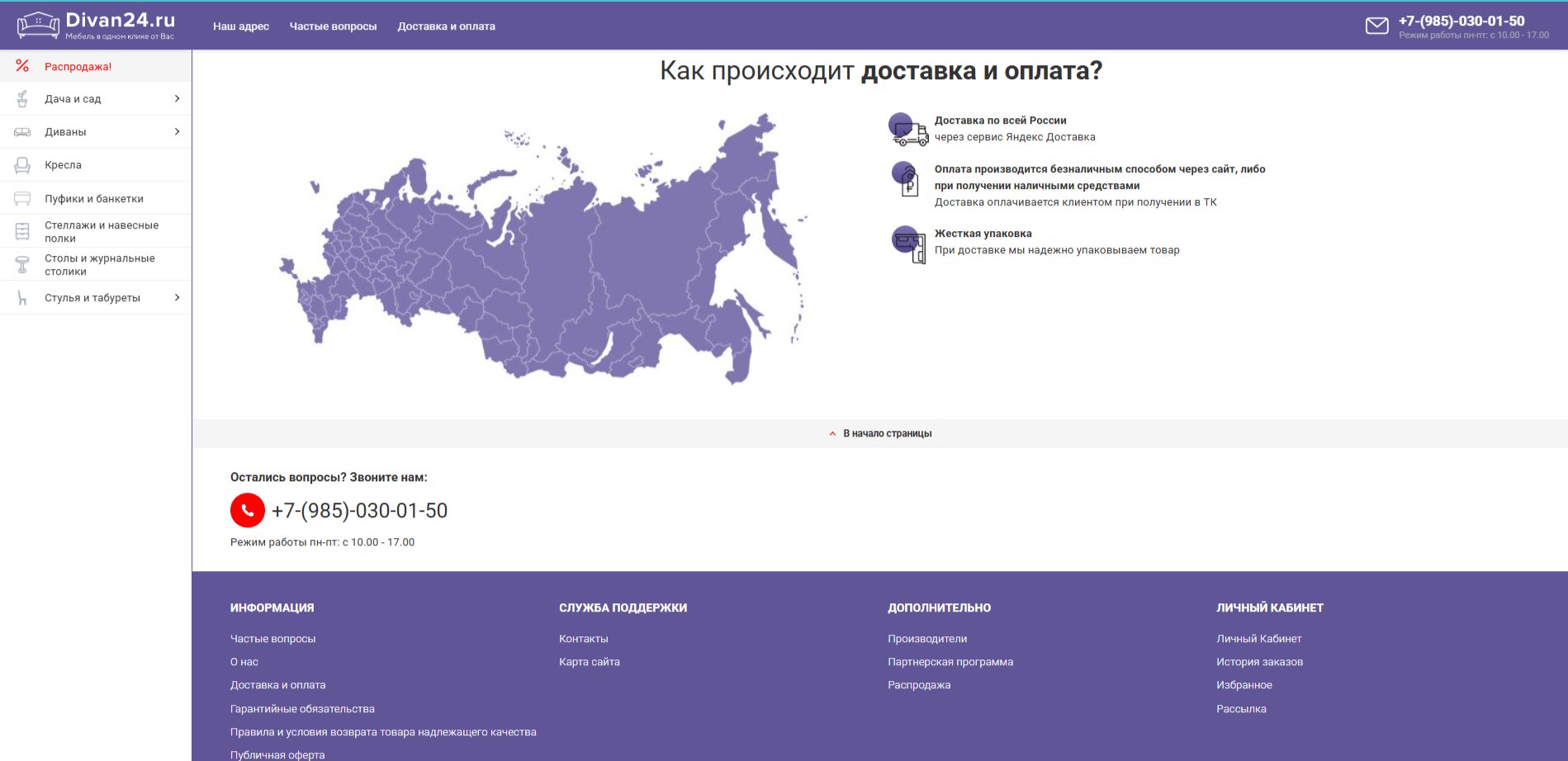Open Частые вопросы in top menu
The image size is (1568, 761).
(333, 26)
